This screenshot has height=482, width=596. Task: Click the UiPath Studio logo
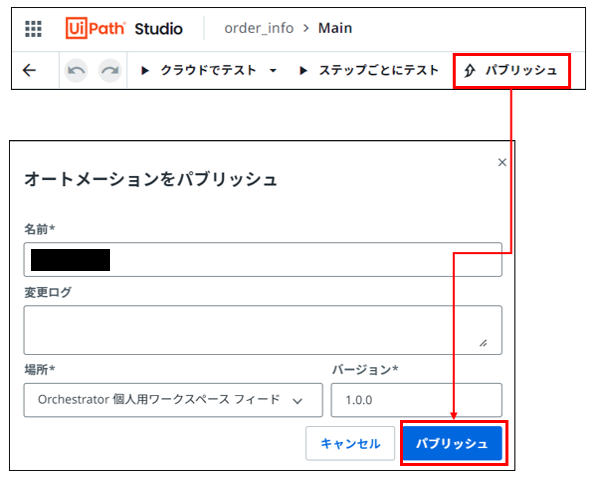pos(124,29)
